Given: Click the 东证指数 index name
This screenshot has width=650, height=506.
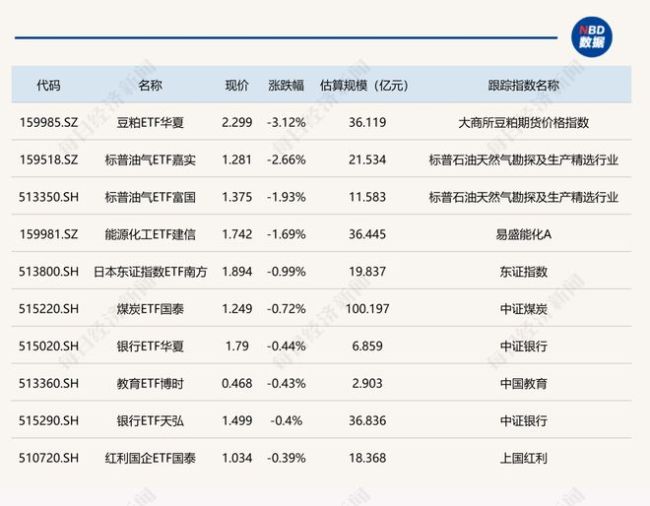Looking at the screenshot, I should tap(524, 272).
